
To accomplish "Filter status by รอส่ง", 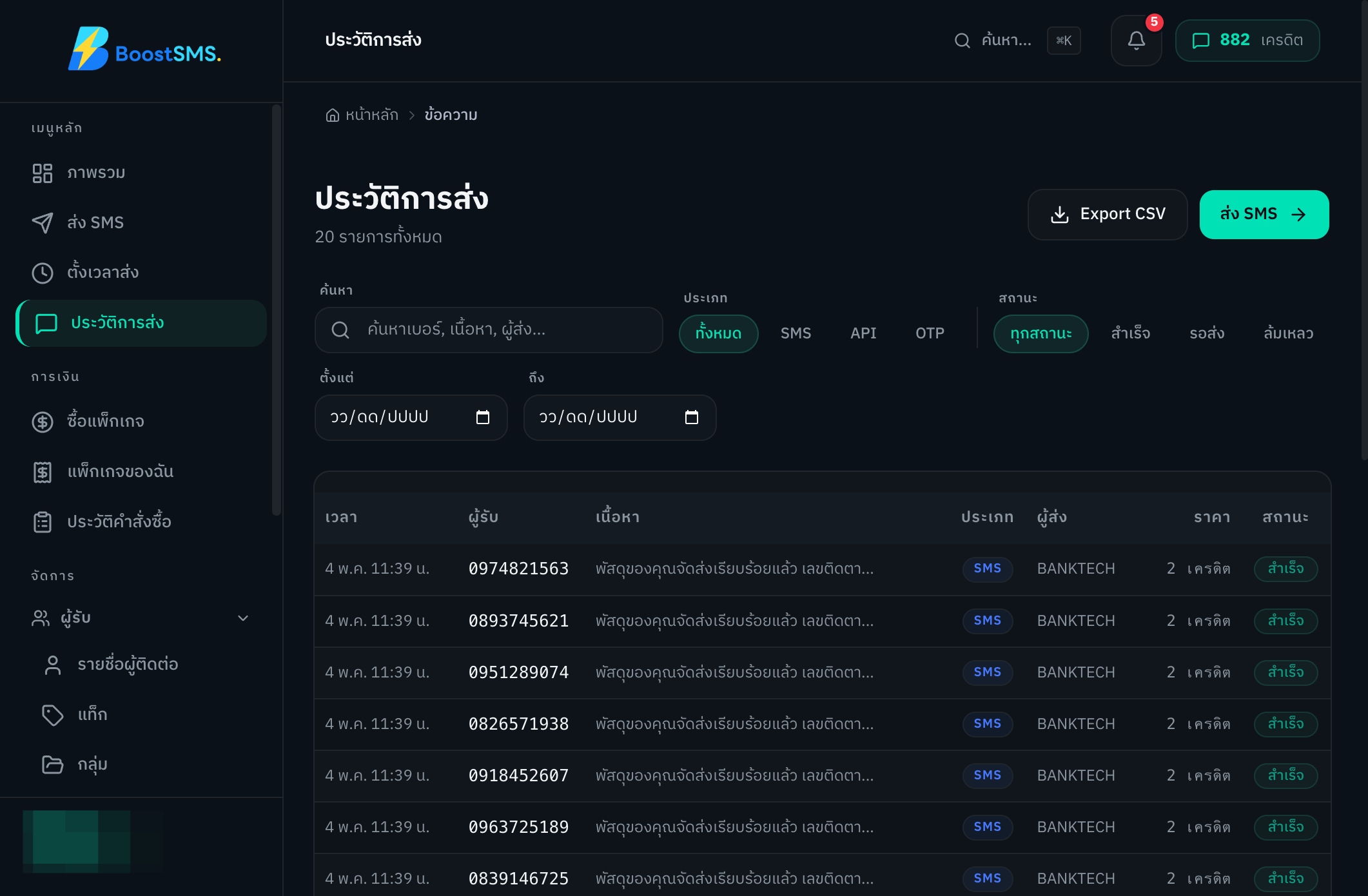I will point(1207,333).
